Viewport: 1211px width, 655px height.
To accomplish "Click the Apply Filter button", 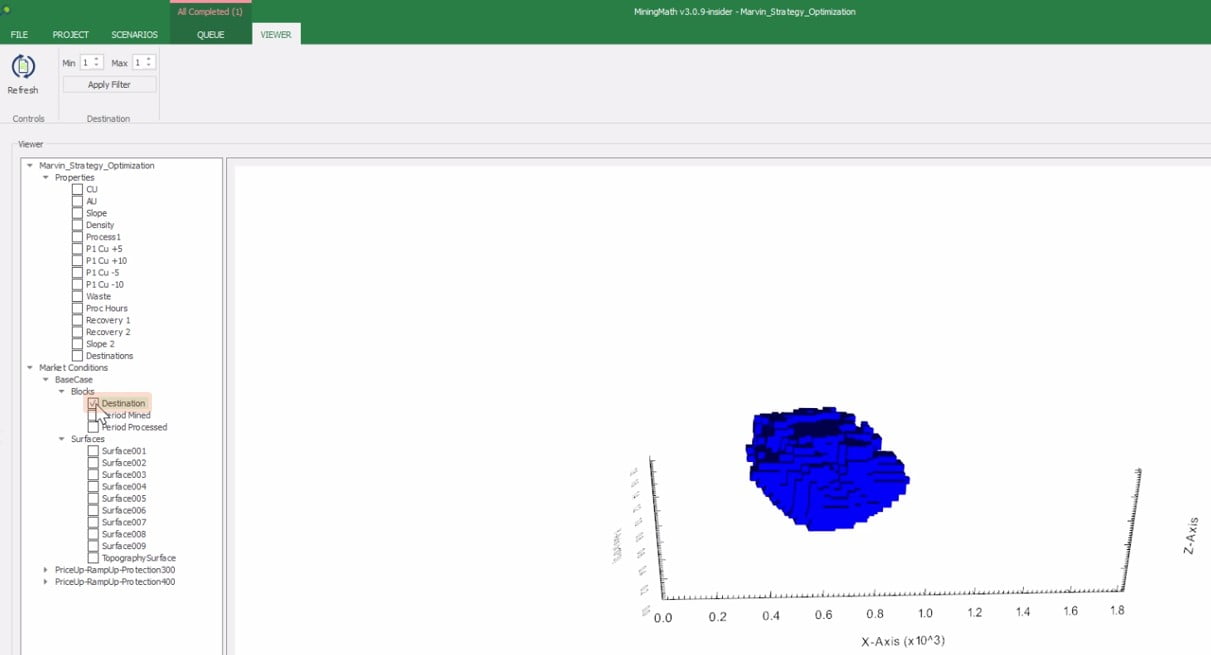I will tap(109, 85).
